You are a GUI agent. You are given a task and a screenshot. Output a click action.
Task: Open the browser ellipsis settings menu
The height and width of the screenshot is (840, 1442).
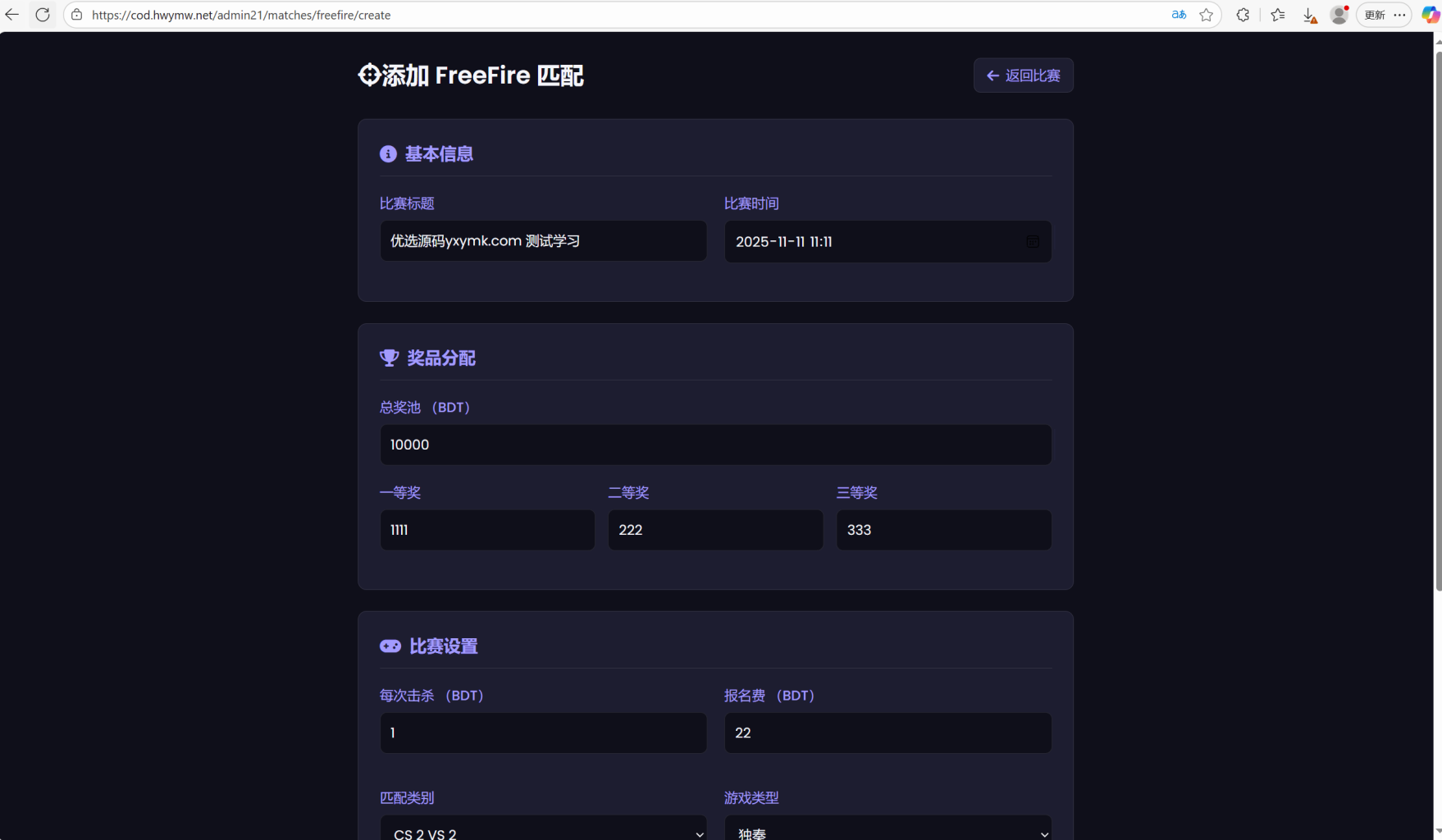(x=1401, y=15)
